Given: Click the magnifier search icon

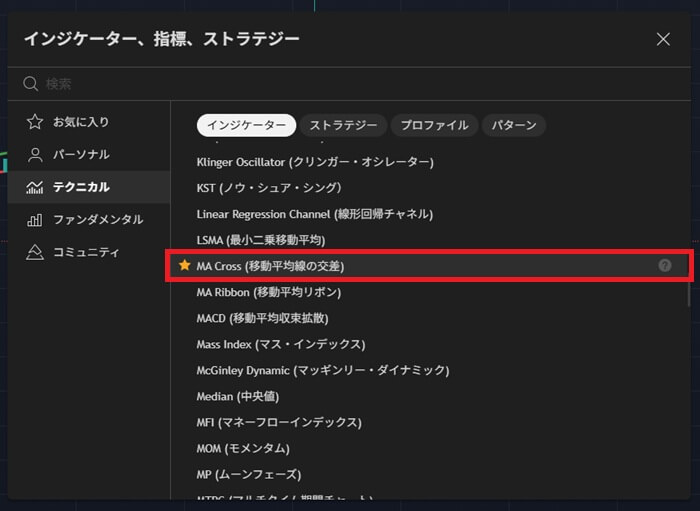Looking at the screenshot, I should coord(30,83).
